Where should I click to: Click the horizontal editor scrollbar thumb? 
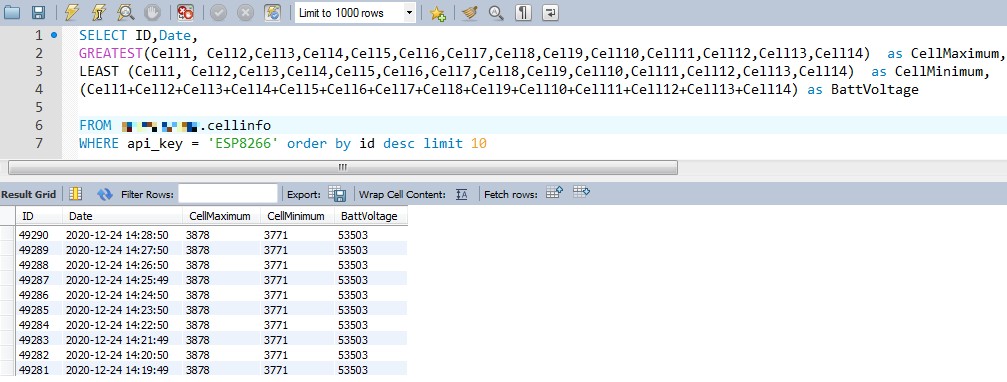coord(343,168)
